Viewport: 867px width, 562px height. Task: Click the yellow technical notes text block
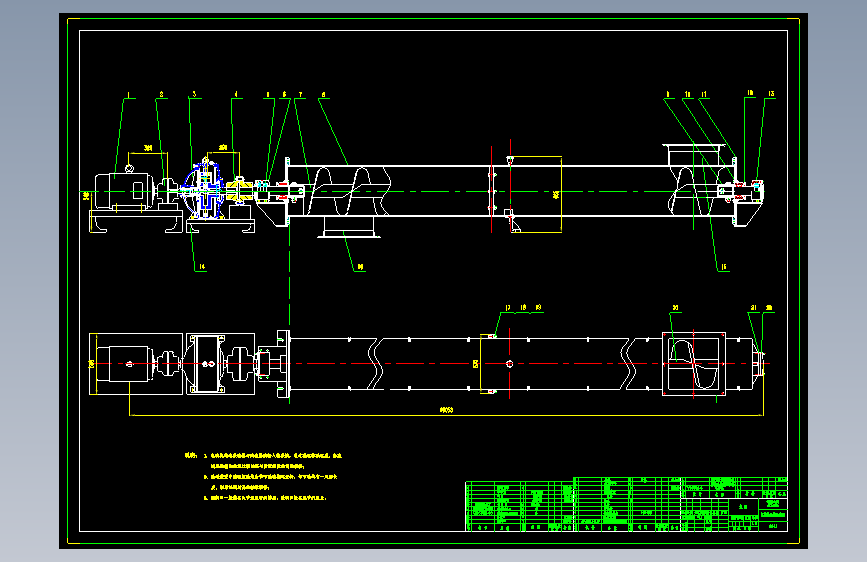tap(263, 476)
